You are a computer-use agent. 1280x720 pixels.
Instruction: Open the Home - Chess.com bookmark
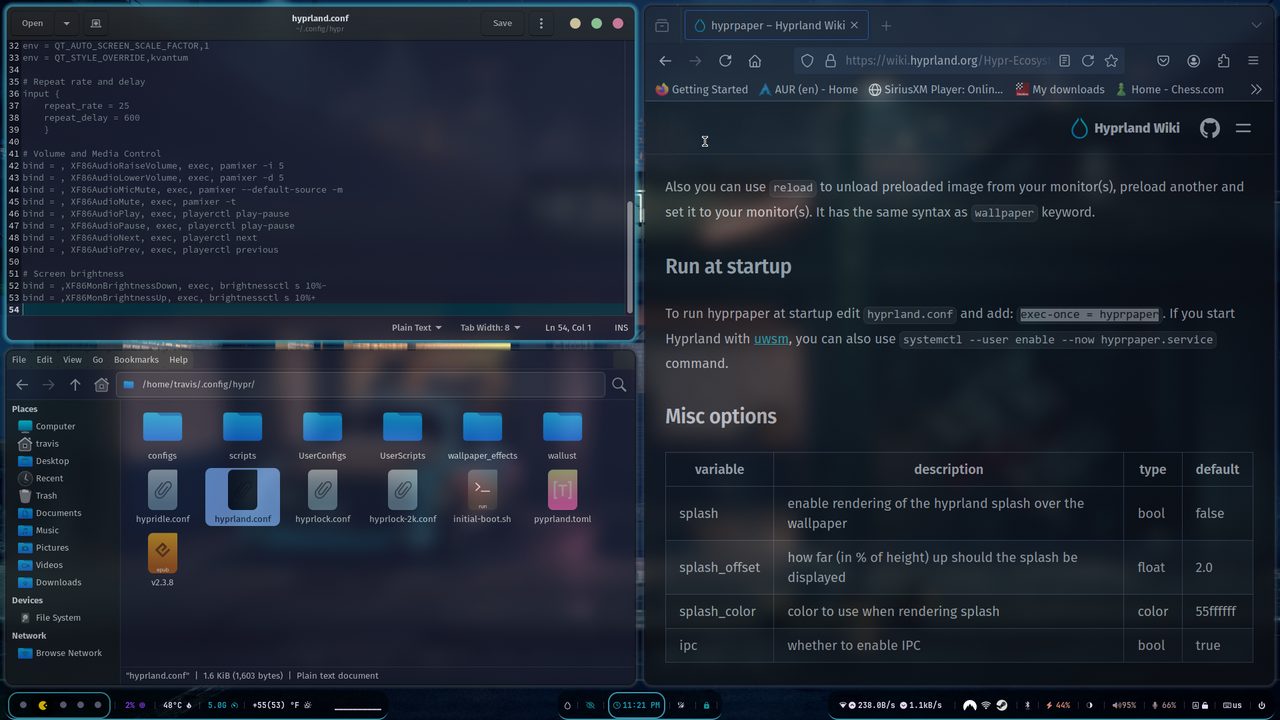click(1170, 89)
